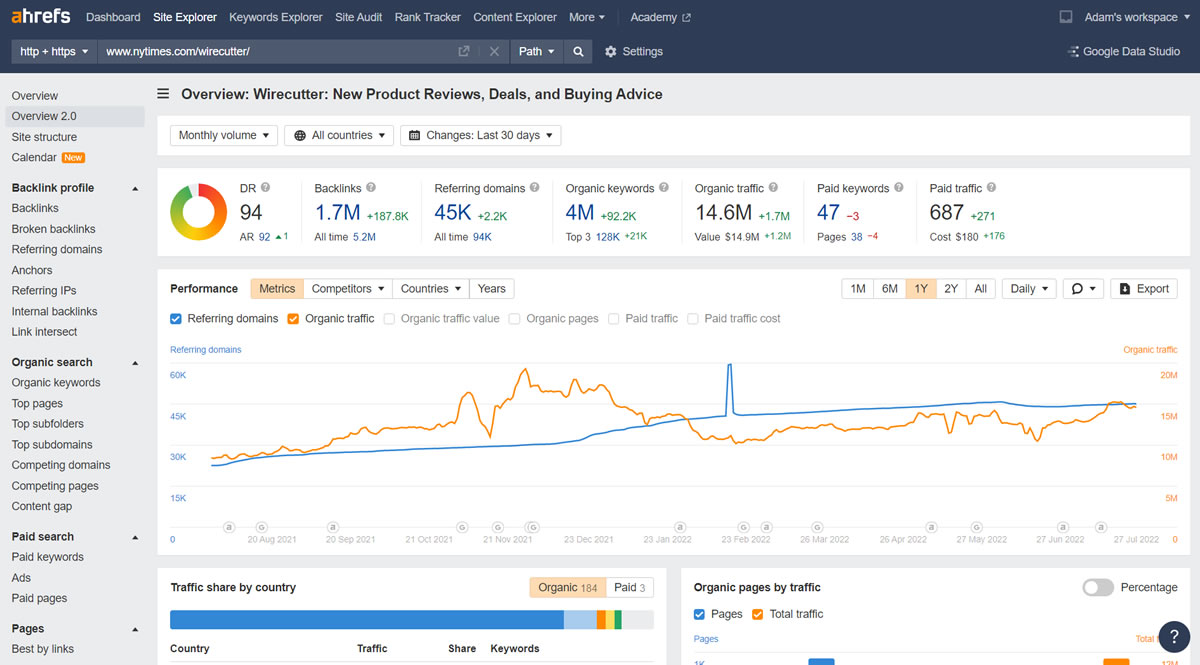
Task: Open Adam's workspace menu
Action: [x=1138, y=17]
